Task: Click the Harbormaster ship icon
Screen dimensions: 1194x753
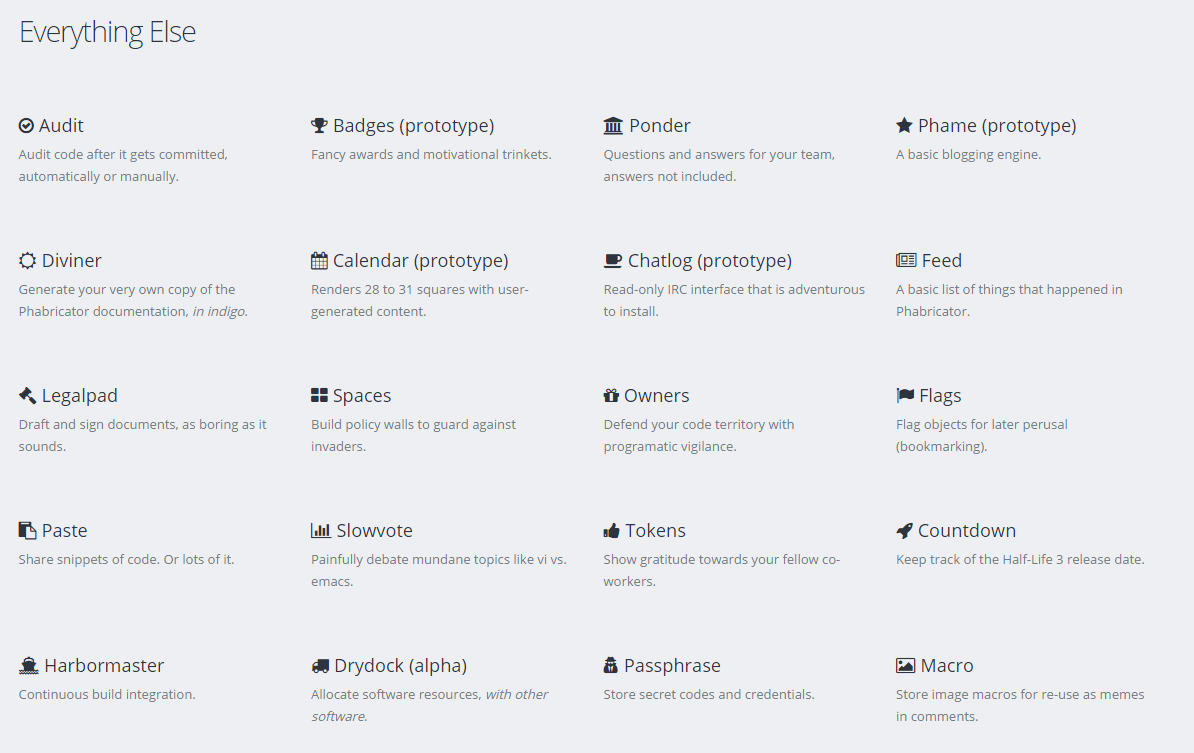Action: pos(28,665)
